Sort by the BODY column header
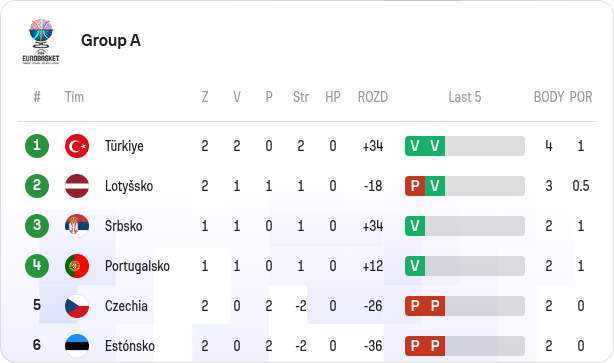The image size is (614, 363). point(549,97)
